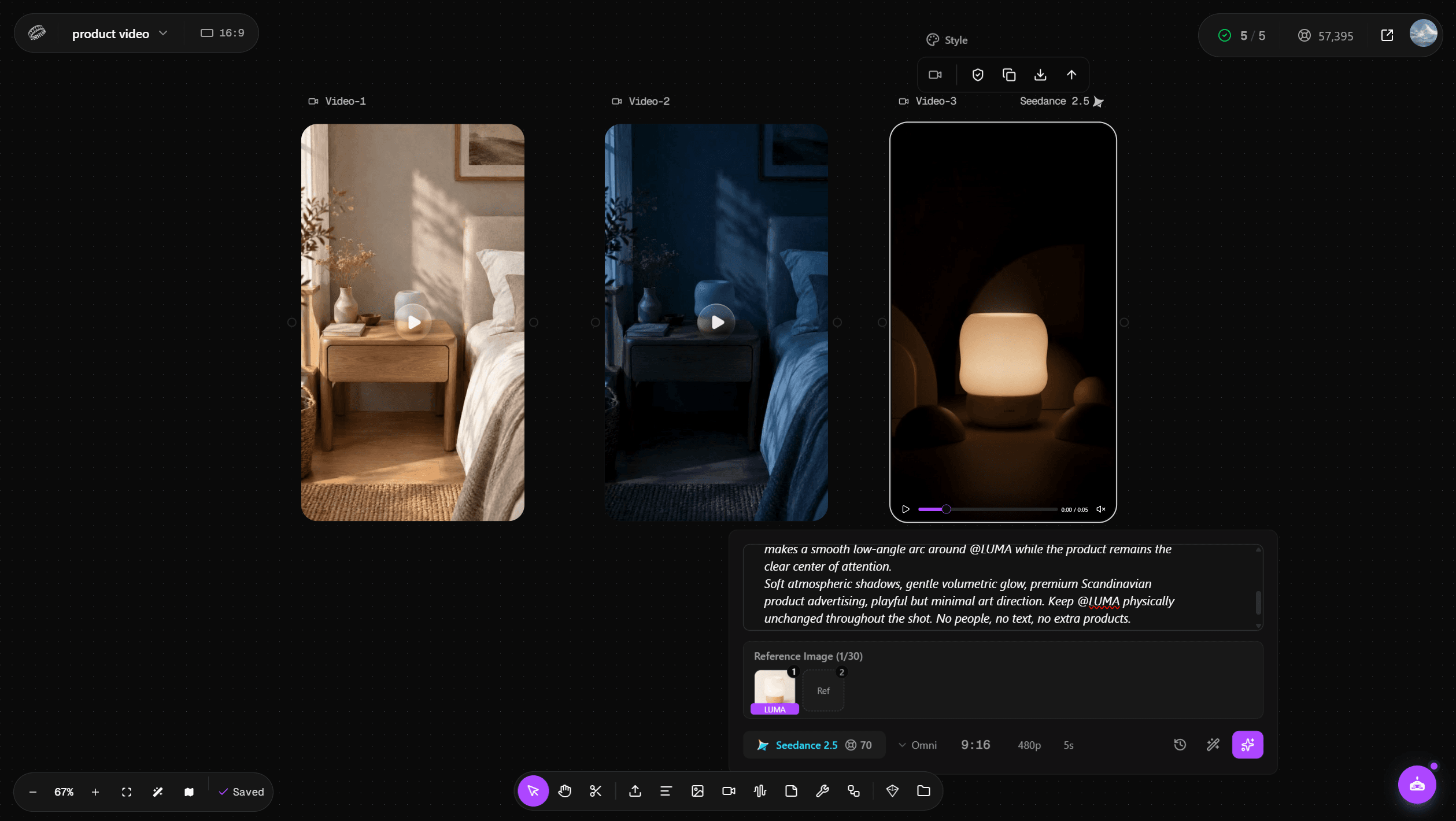Download Video-3 using download icon
Screen dimensions: 1456x821
1040,75
